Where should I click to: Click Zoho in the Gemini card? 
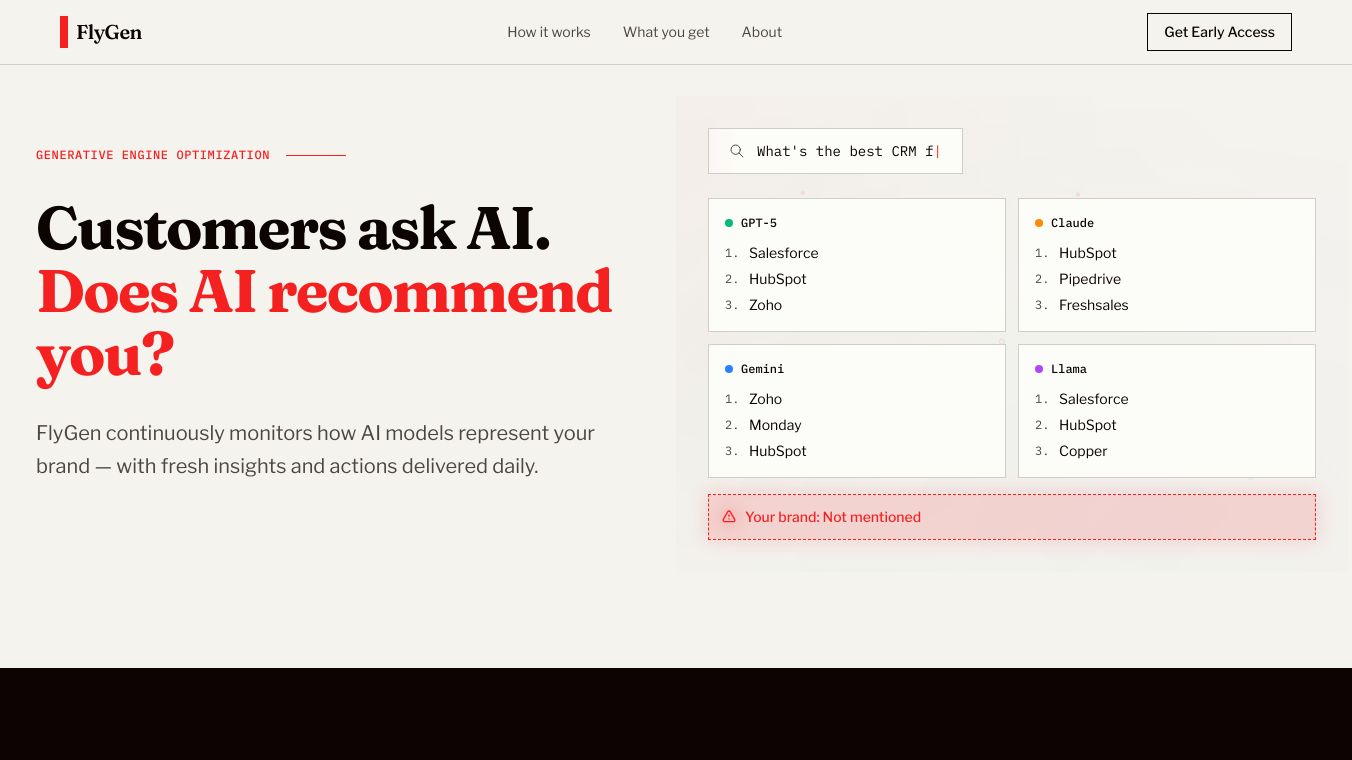766,399
